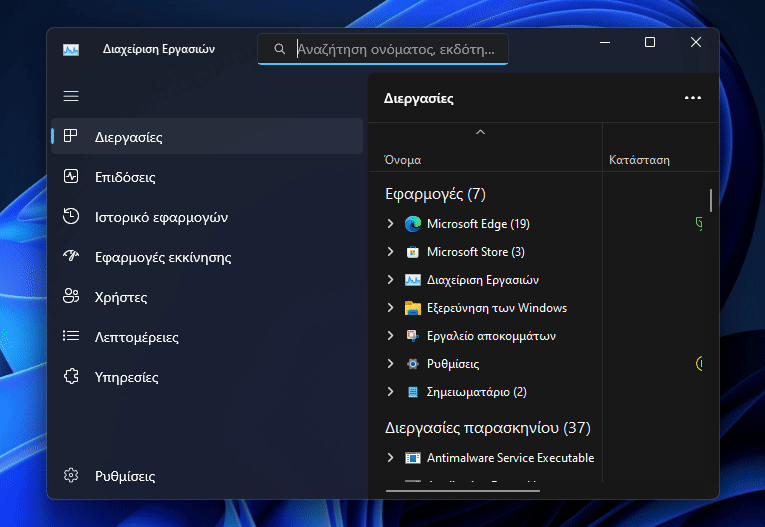
Task: Click the Ιστορικό εφαρμογών history icon
Action: click(x=71, y=216)
